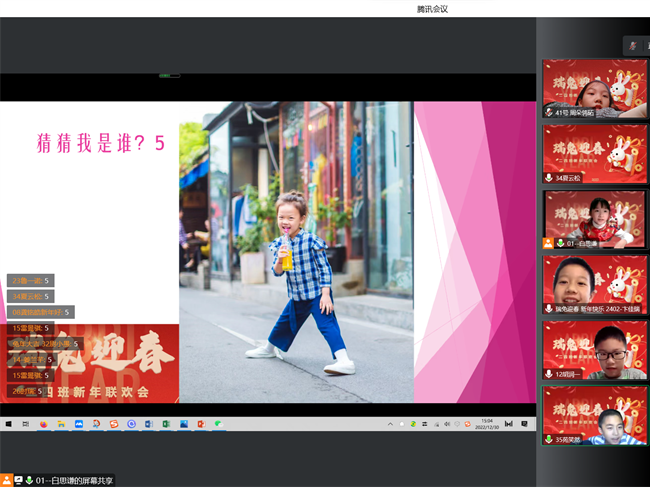Select the 34夏云松 participant video tile
The width and height of the screenshot is (650, 495).
point(594,154)
